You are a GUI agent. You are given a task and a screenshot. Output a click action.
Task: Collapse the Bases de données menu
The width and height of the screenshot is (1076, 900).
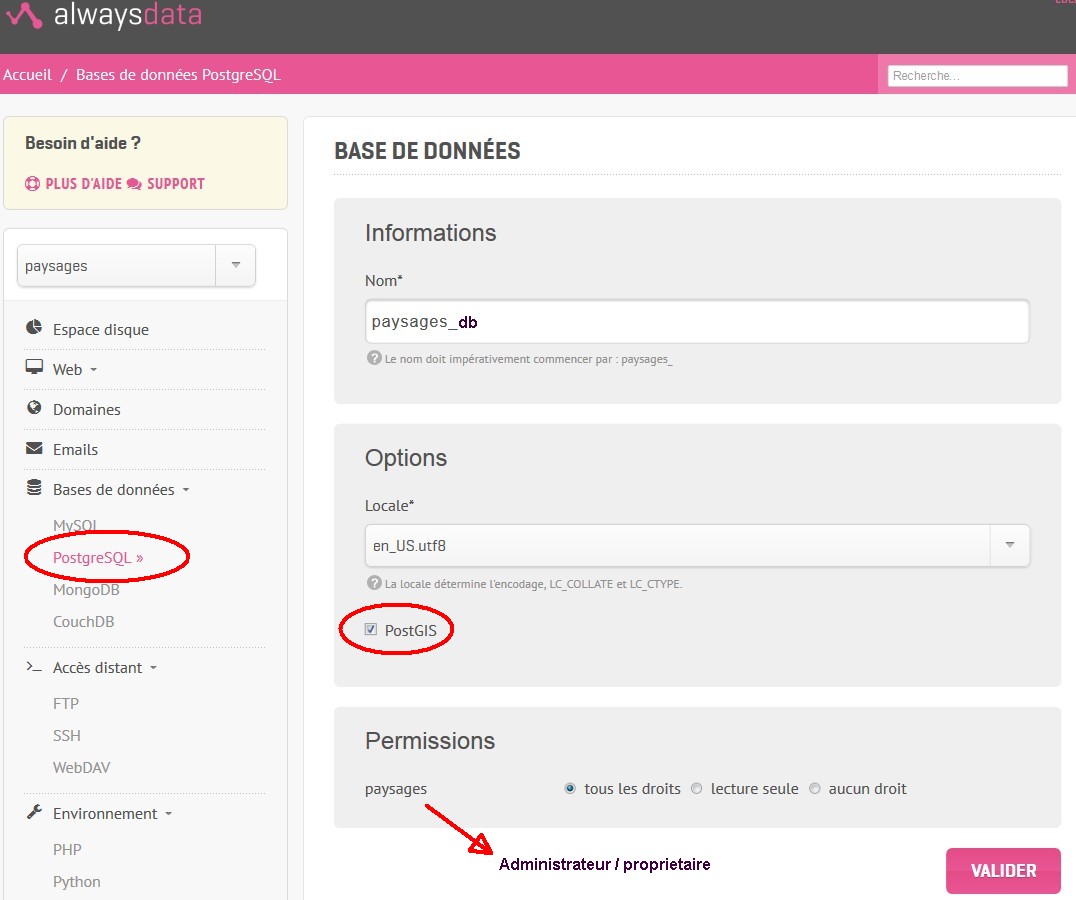[x=121, y=490]
